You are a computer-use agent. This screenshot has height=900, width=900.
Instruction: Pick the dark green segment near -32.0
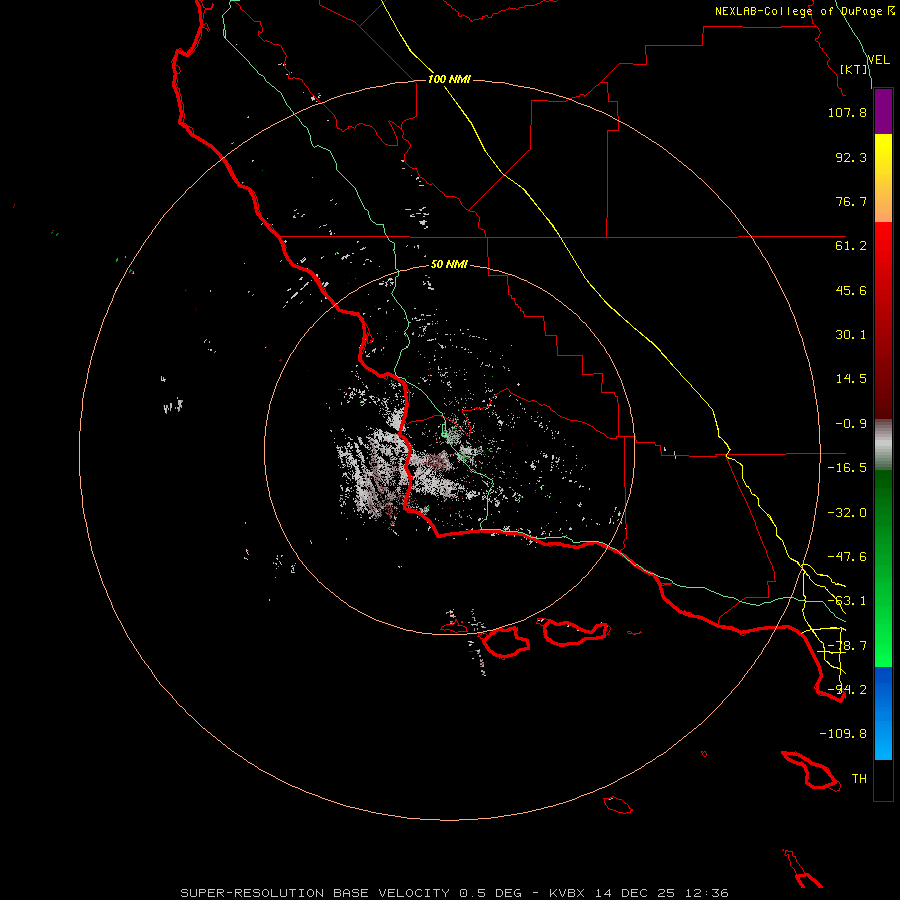click(x=883, y=511)
